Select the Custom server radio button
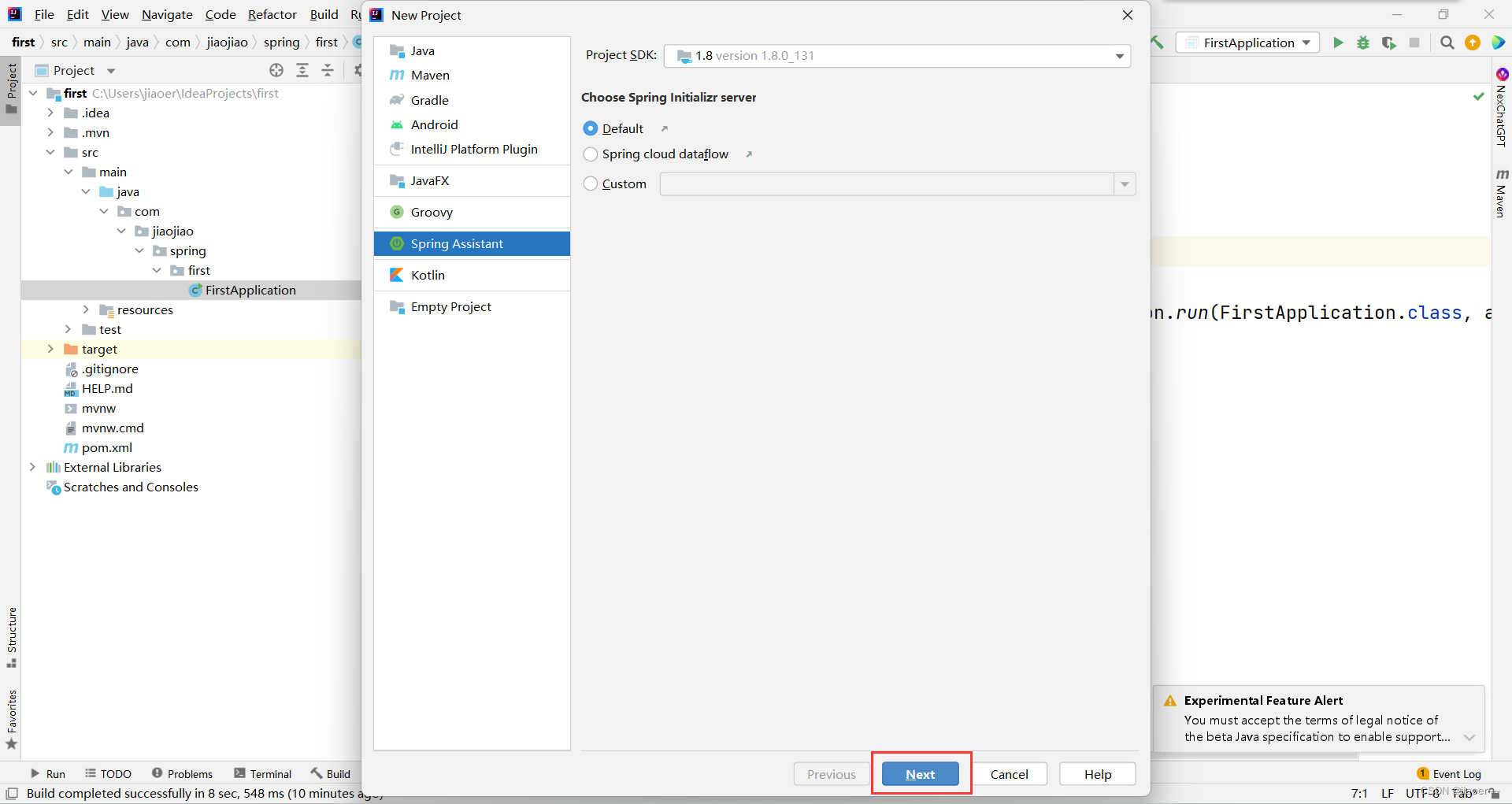1512x804 pixels. 591,183
